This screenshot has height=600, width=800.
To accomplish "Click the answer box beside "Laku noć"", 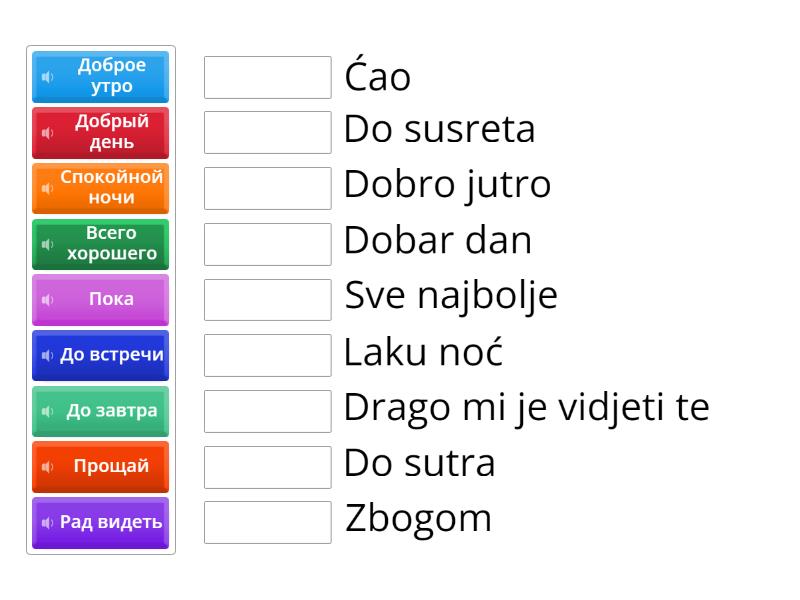I will click(266, 353).
